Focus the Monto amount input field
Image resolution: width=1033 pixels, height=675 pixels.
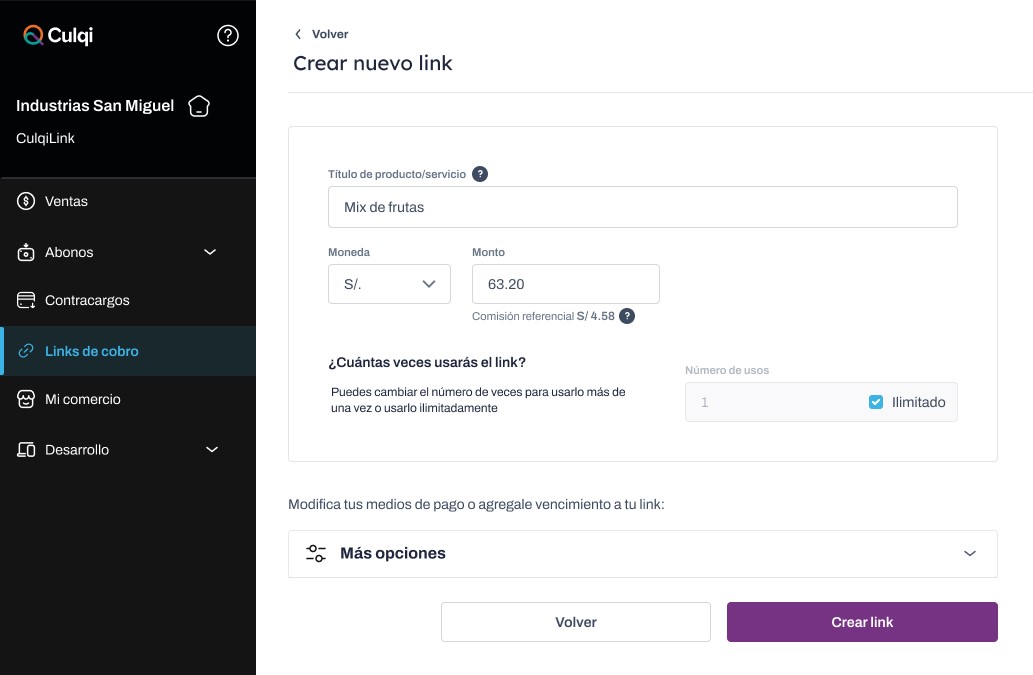[x=565, y=284]
